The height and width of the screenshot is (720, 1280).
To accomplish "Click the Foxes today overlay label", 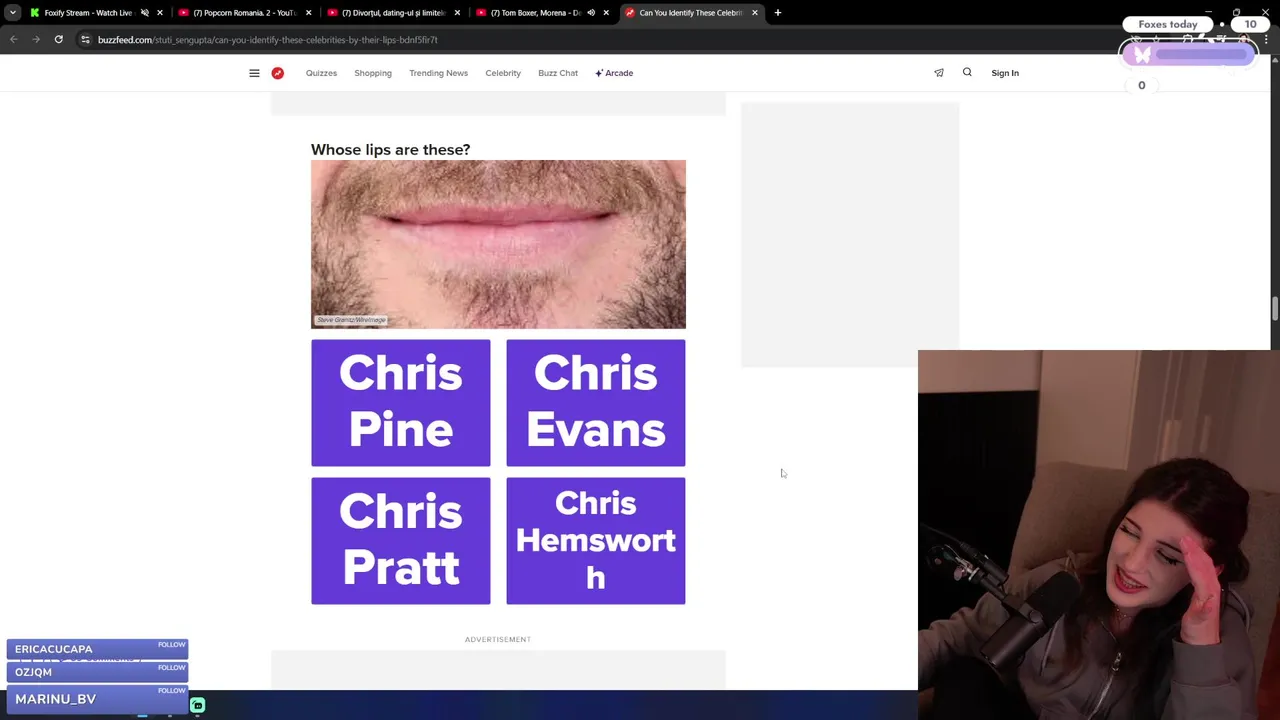I will pos(1167,24).
